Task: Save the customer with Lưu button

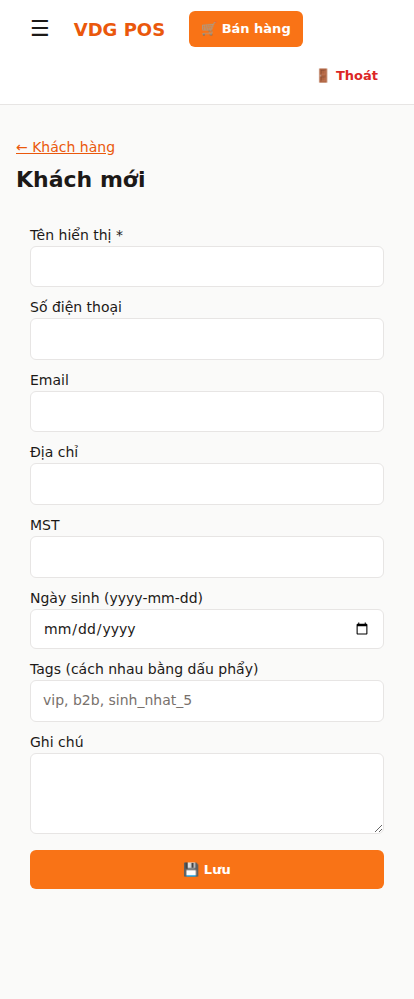Action: pyautogui.click(x=207, y=870)
